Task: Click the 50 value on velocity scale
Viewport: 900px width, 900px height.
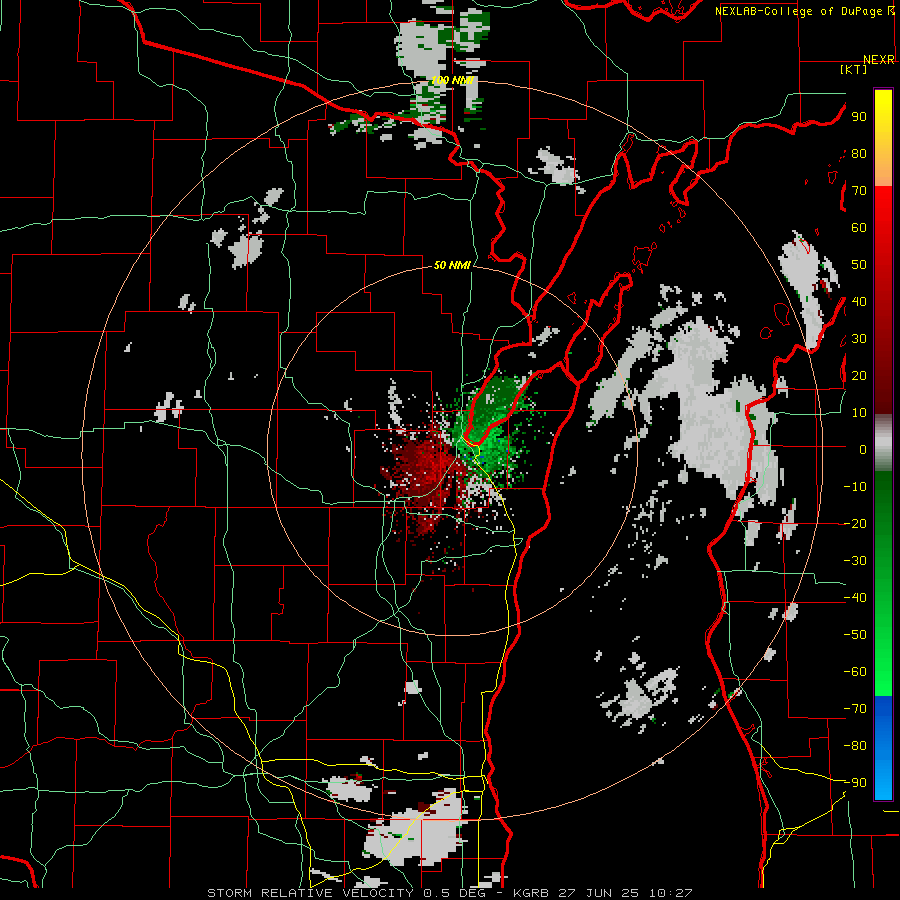Action: (859, 265)
